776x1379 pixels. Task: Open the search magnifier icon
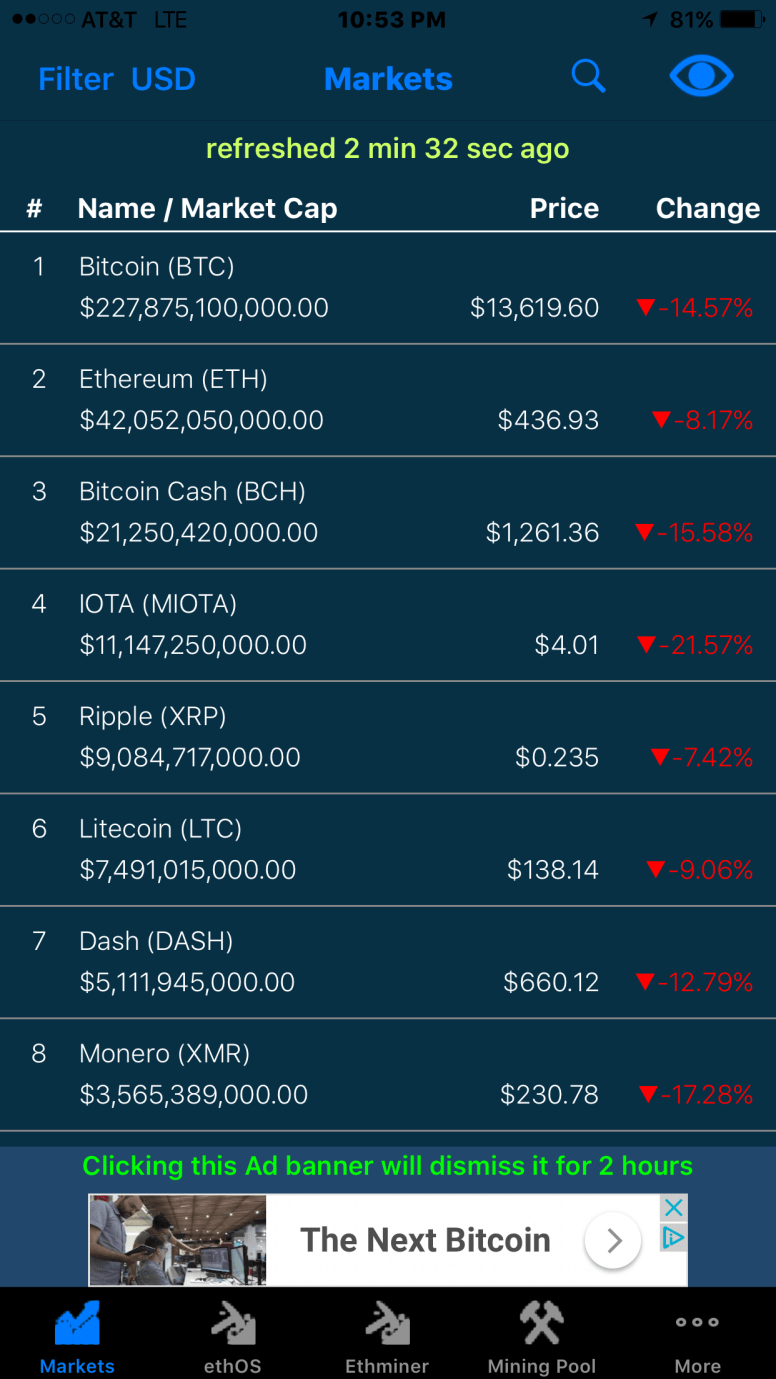tap(588, 77)
